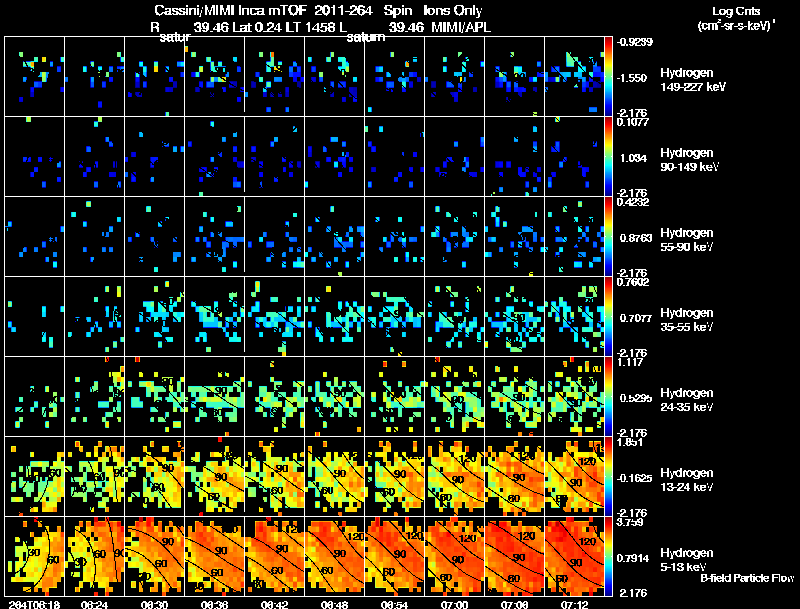Click the color bar beside Hydrogen 24-35 keV
The image size is (800, 609).
pyautogui.click(x=608, y=396)
